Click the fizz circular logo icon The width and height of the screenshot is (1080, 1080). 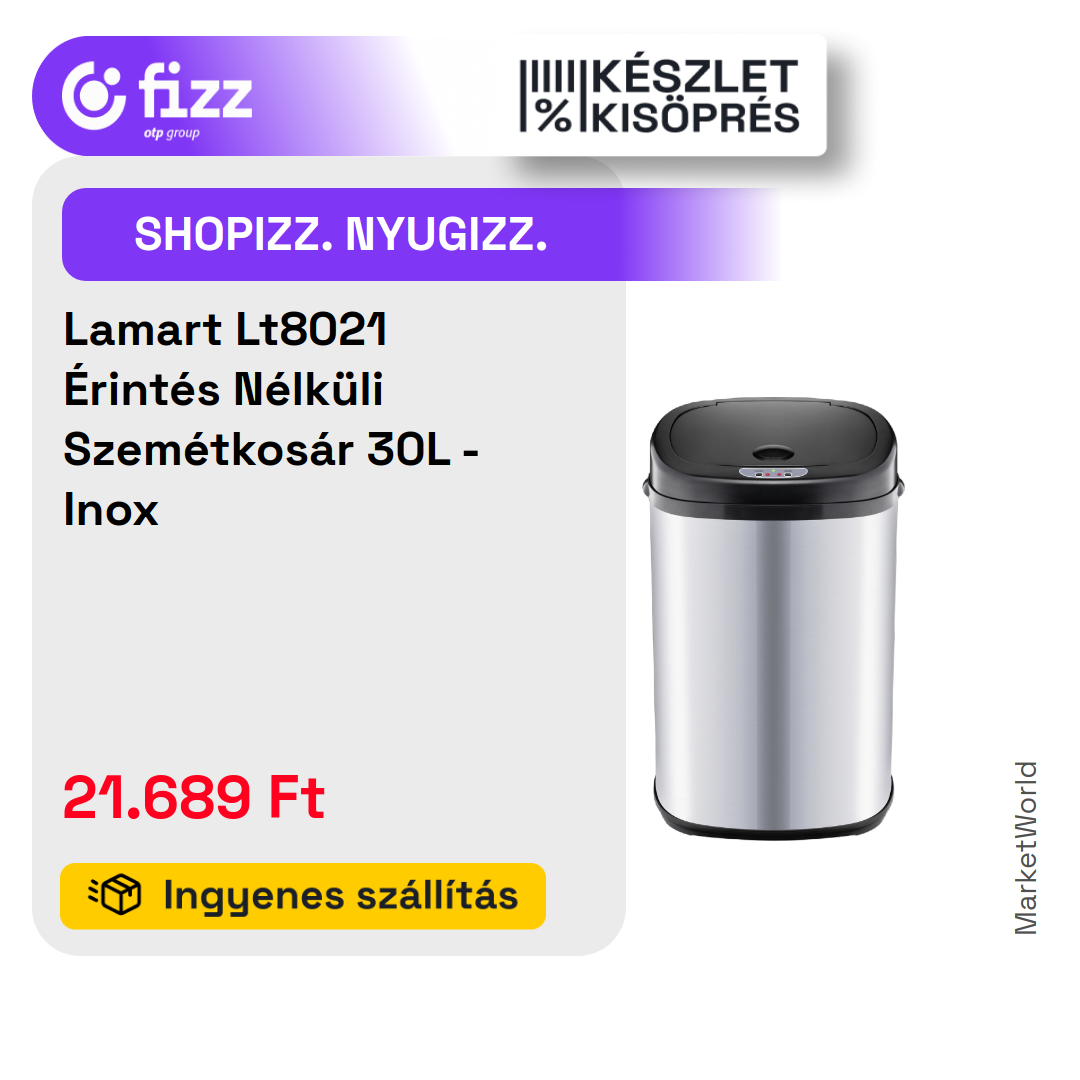click(x=94, y=96)
